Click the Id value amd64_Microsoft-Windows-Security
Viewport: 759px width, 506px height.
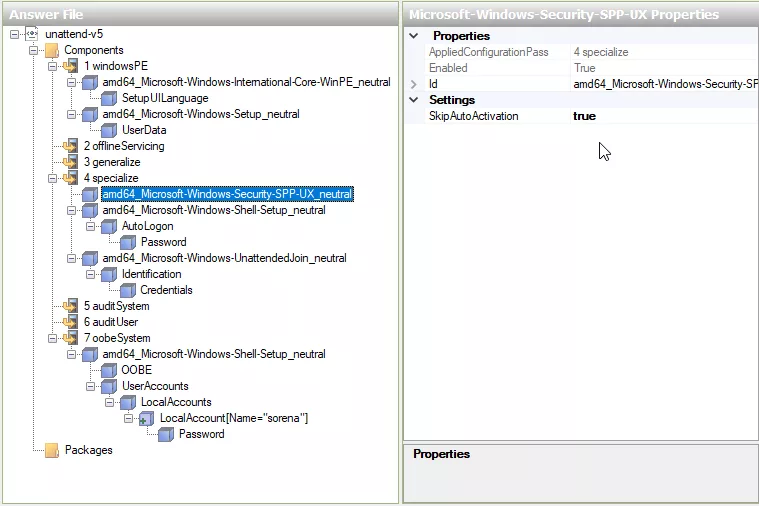(x=665, y=84)
